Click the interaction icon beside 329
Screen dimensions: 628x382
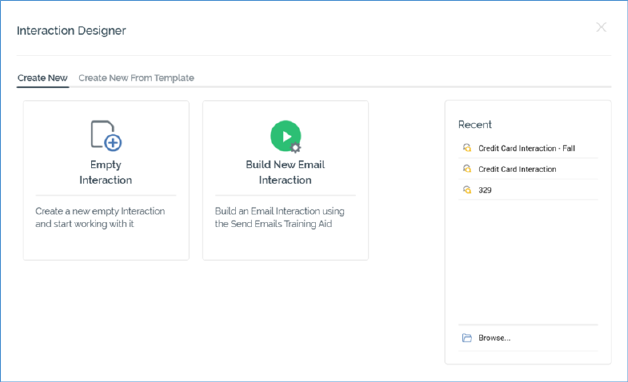(467, 190)
